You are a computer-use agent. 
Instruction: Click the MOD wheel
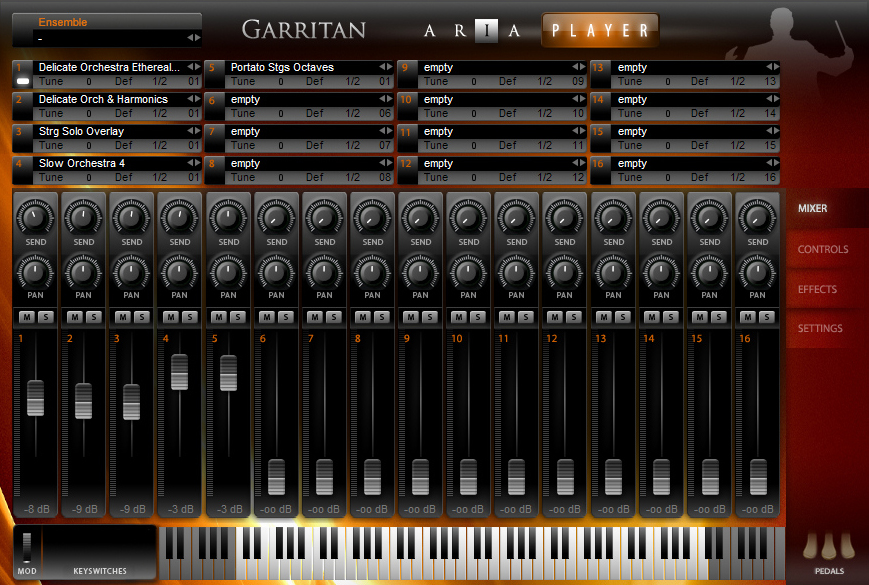point(27,547)
